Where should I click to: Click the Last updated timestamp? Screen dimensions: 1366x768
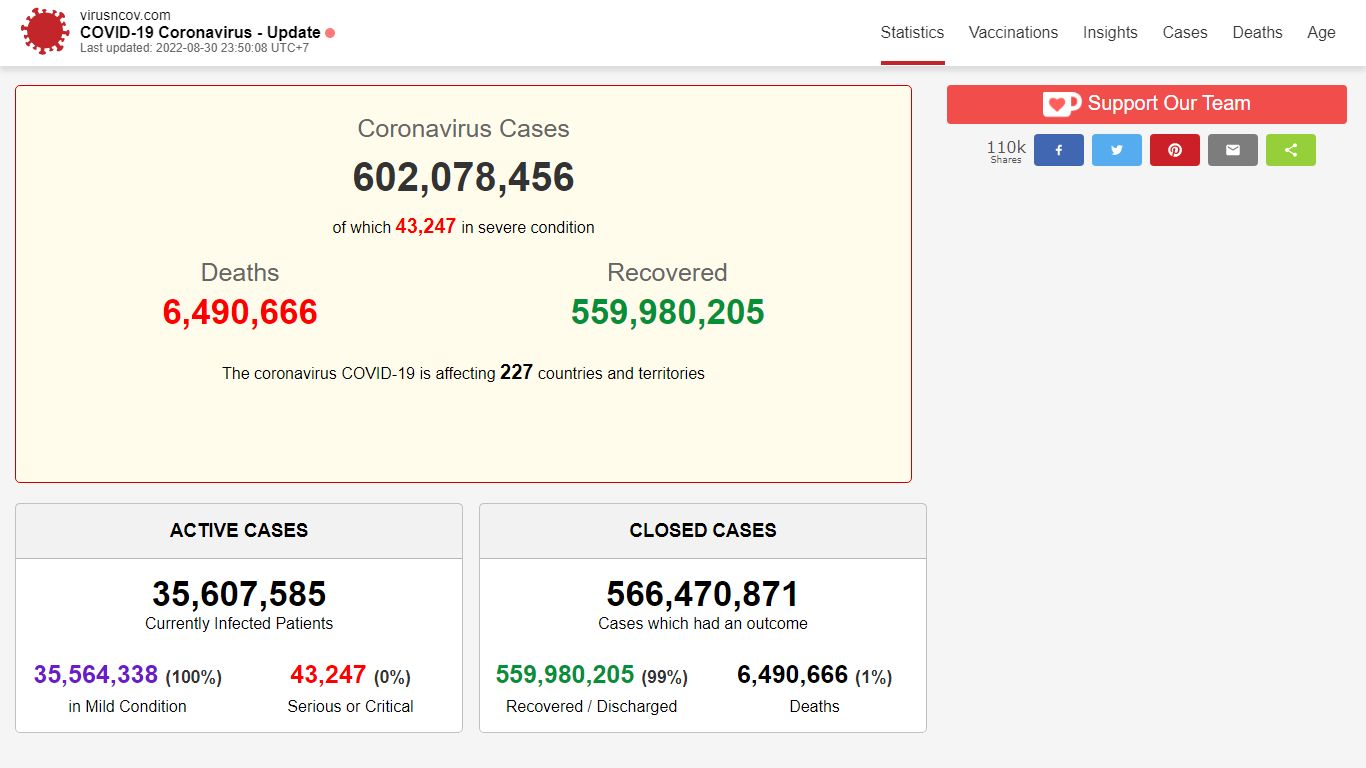click(194, 48)
